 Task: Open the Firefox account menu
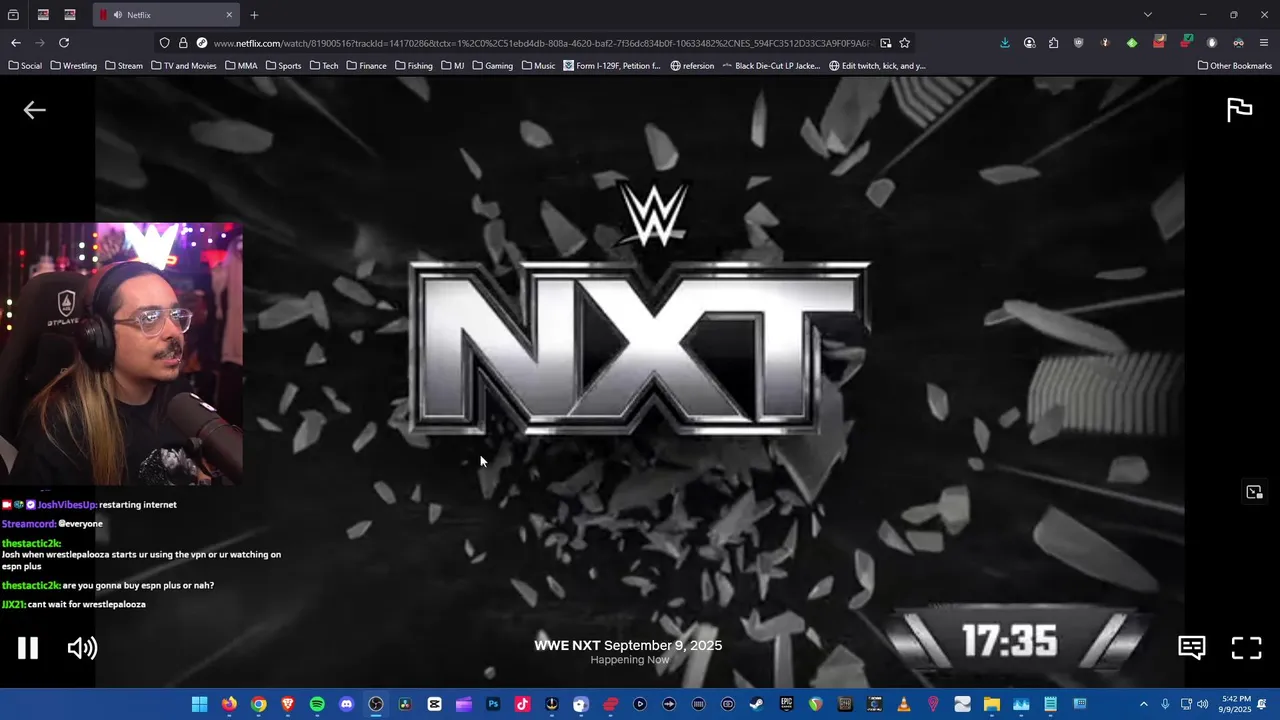1029,43
